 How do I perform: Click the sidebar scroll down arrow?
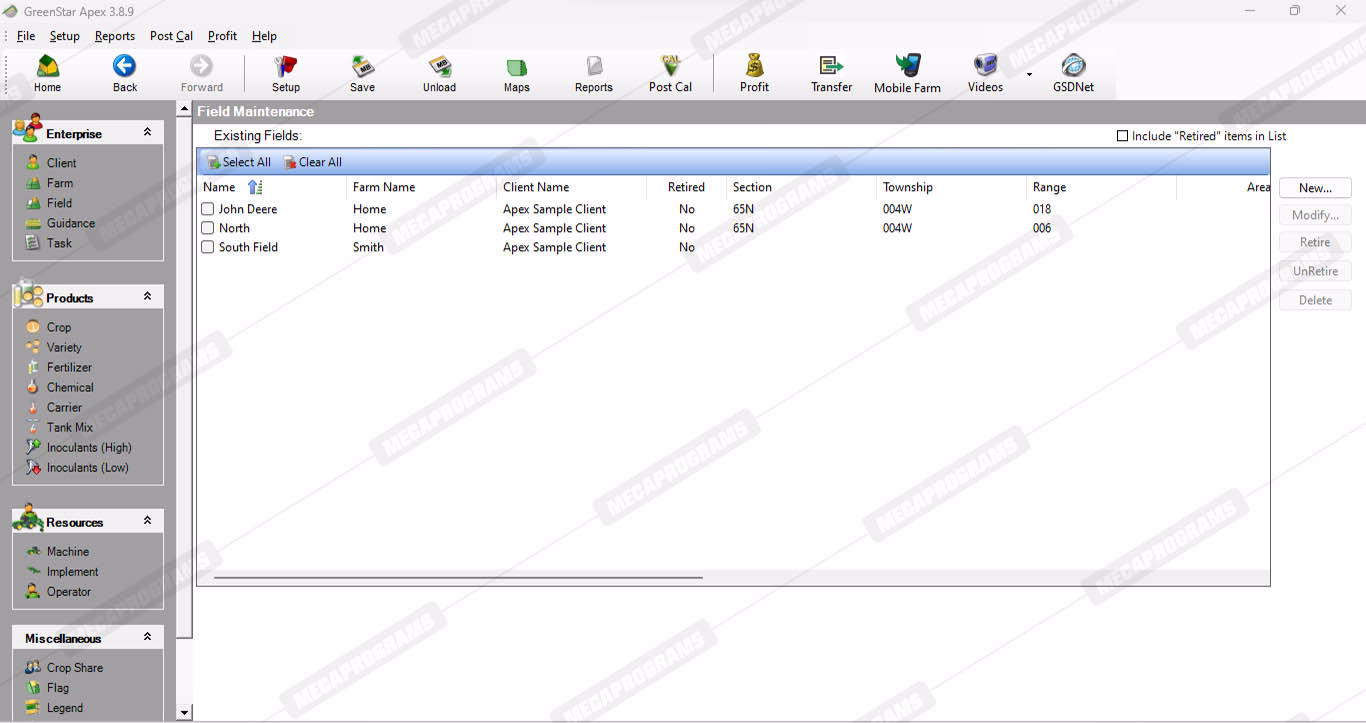tap(184, 713)
